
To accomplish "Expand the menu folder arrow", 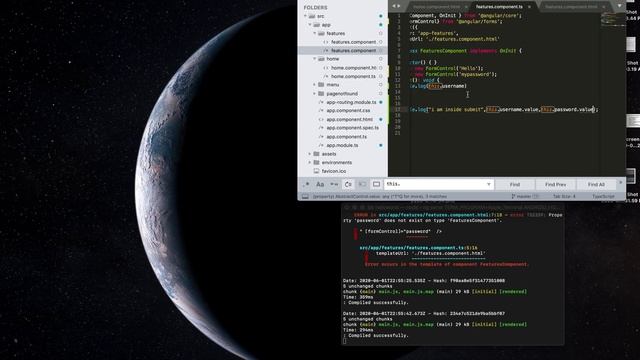I will [315, 85].
